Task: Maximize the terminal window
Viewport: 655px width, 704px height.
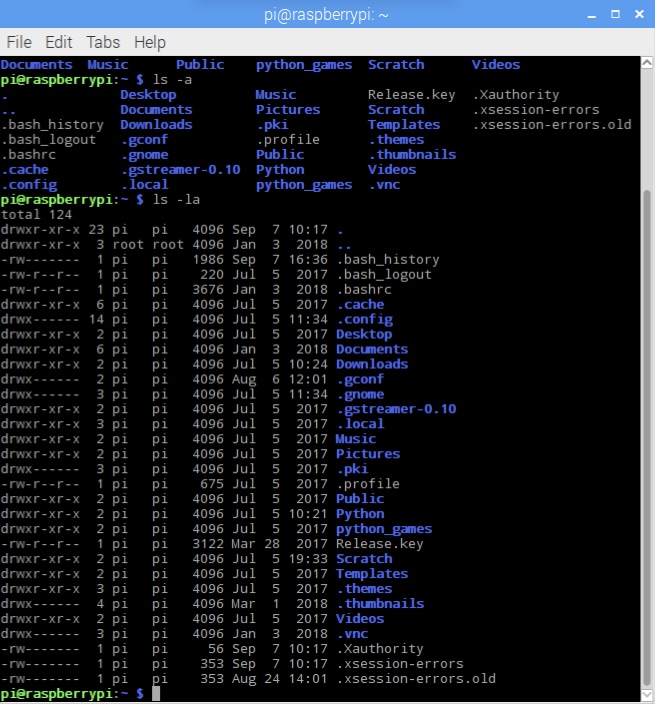Action: [x=609, y=13]
